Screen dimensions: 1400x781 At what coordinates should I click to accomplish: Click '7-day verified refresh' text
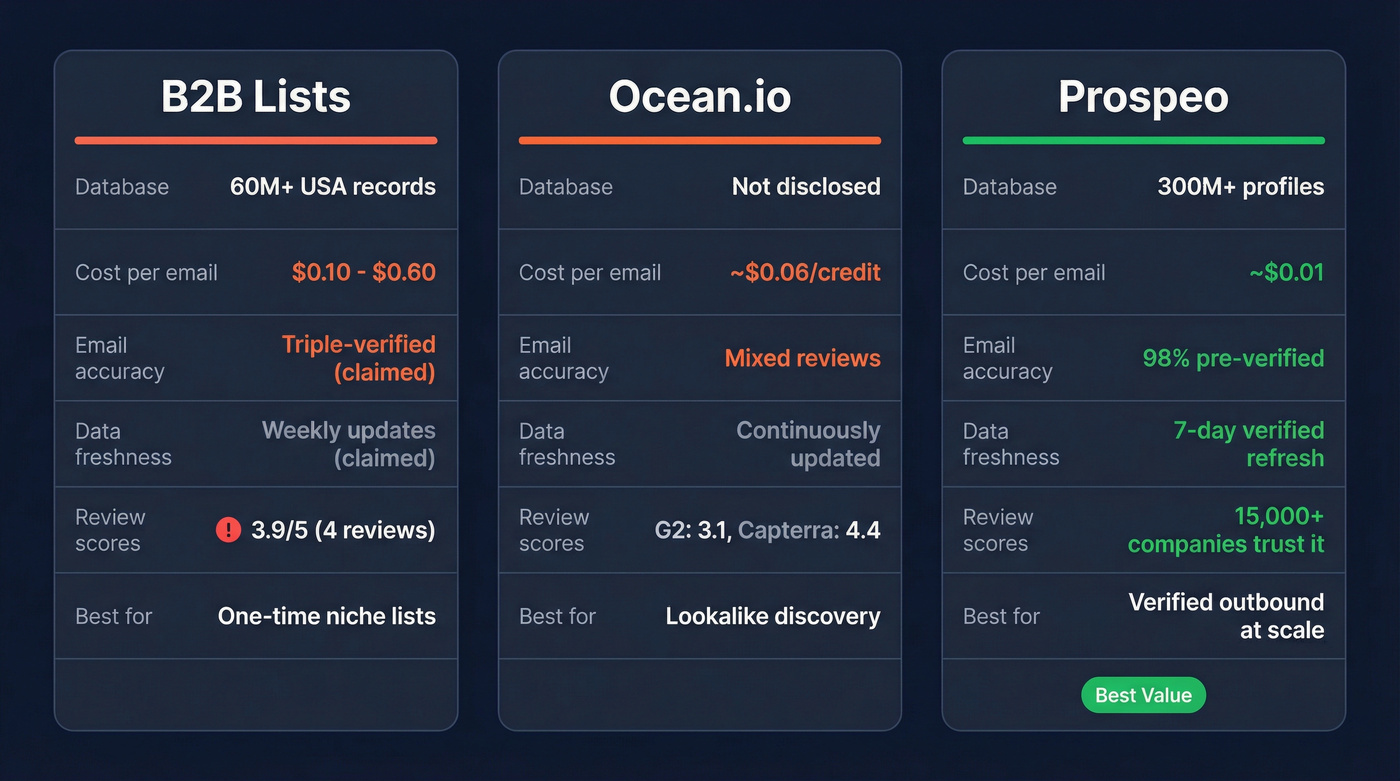(x=1249, y=444)
